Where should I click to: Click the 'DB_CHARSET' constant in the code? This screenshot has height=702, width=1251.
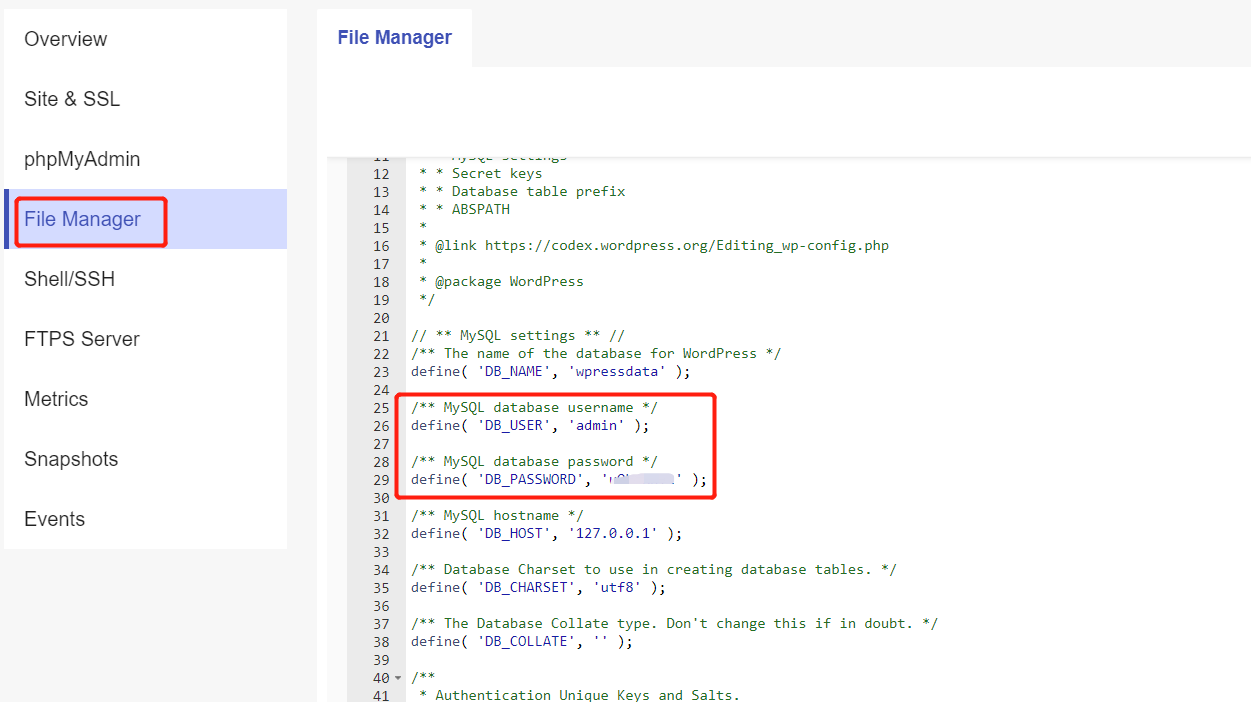tap(526, 588)
